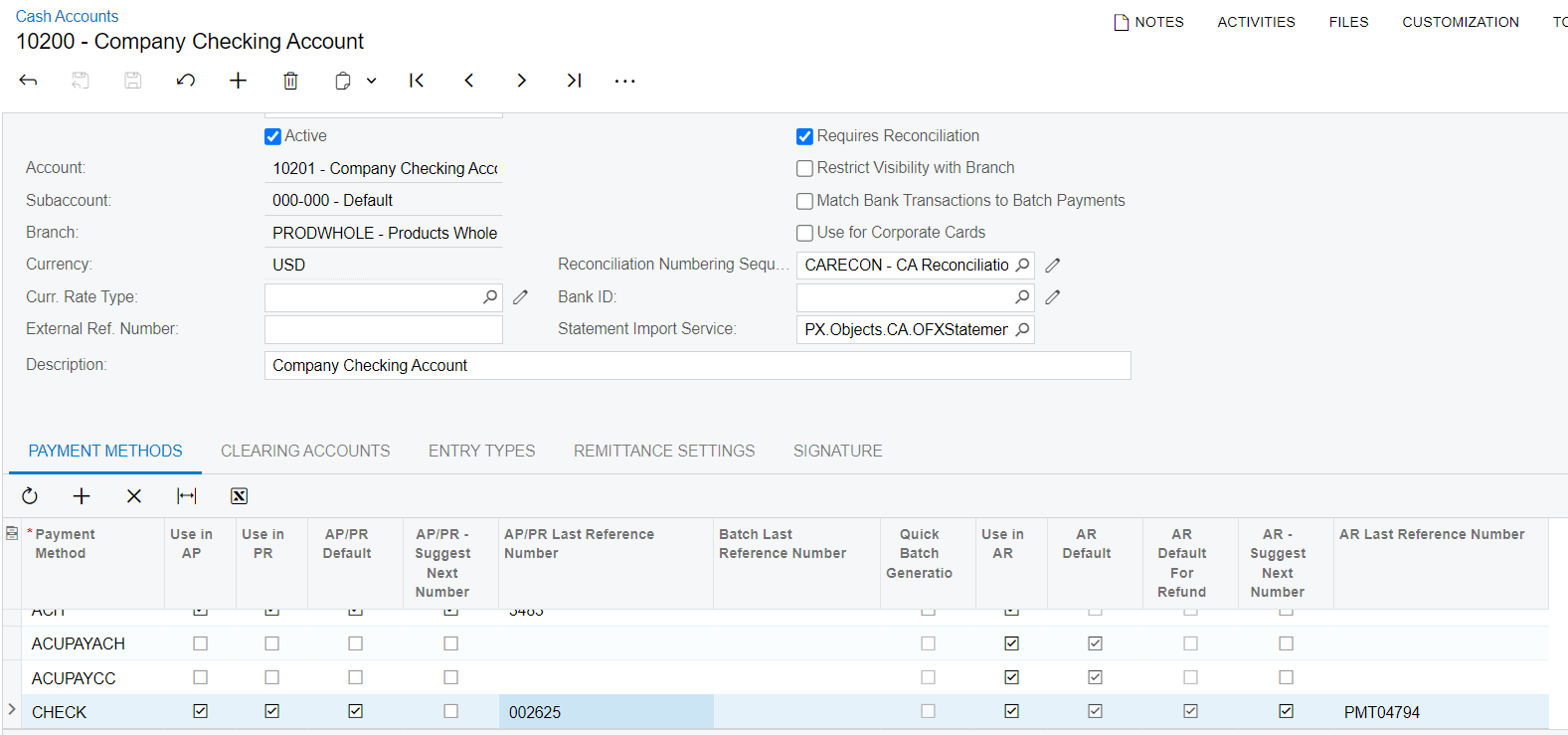Toggle Use for Corporate Cards checkbox
The height and width of the screenshot is (735, 1568).
coord(805,233)
